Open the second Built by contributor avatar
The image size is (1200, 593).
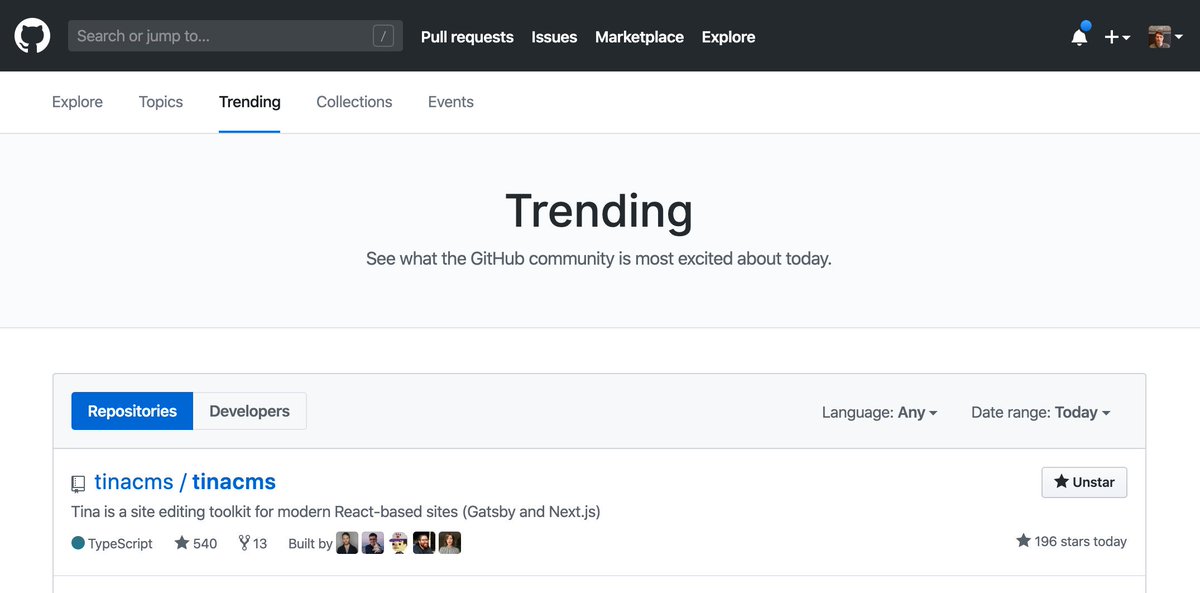click(x=373, y=543)
